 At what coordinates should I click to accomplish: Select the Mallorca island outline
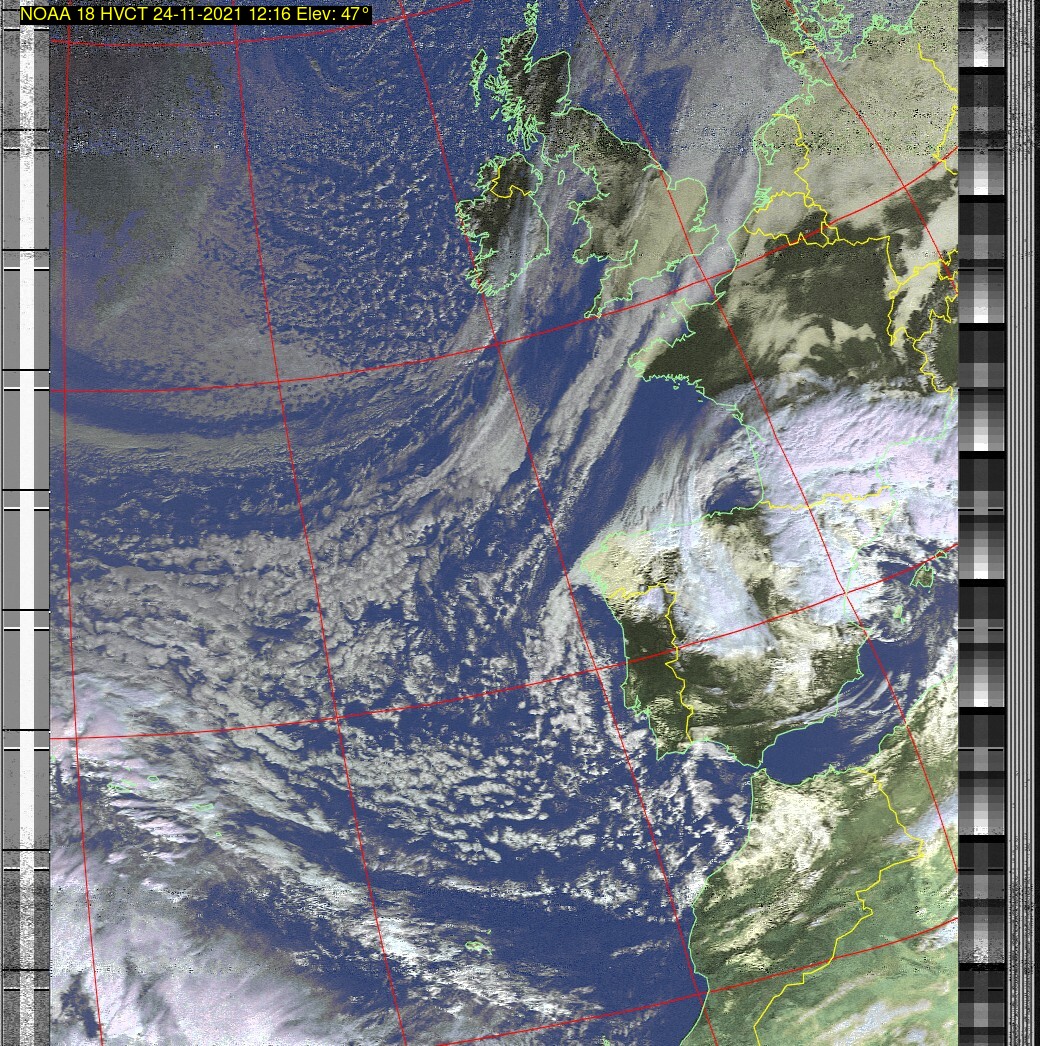(925, 577)
